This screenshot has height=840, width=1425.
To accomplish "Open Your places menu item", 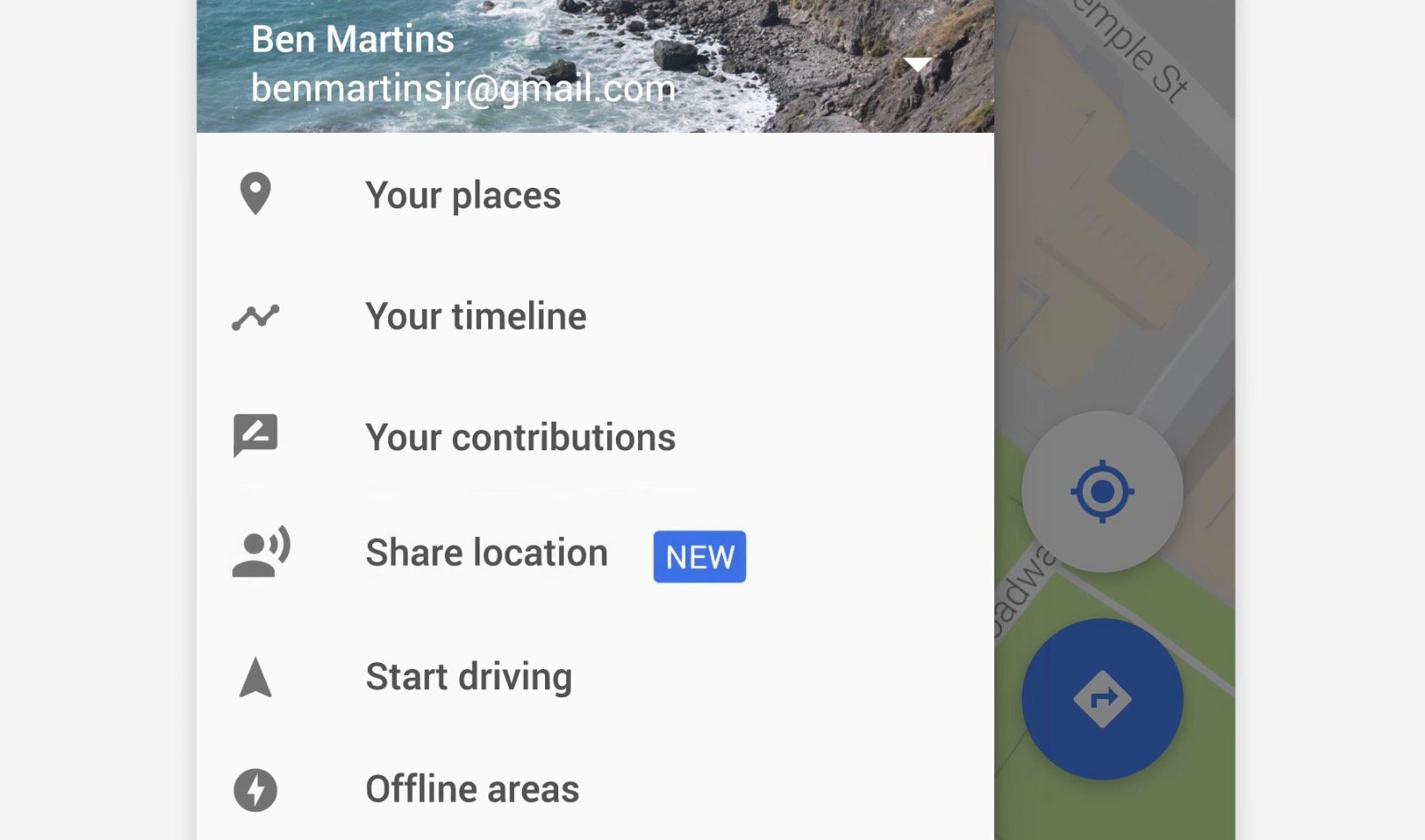I will pos(596,195).
